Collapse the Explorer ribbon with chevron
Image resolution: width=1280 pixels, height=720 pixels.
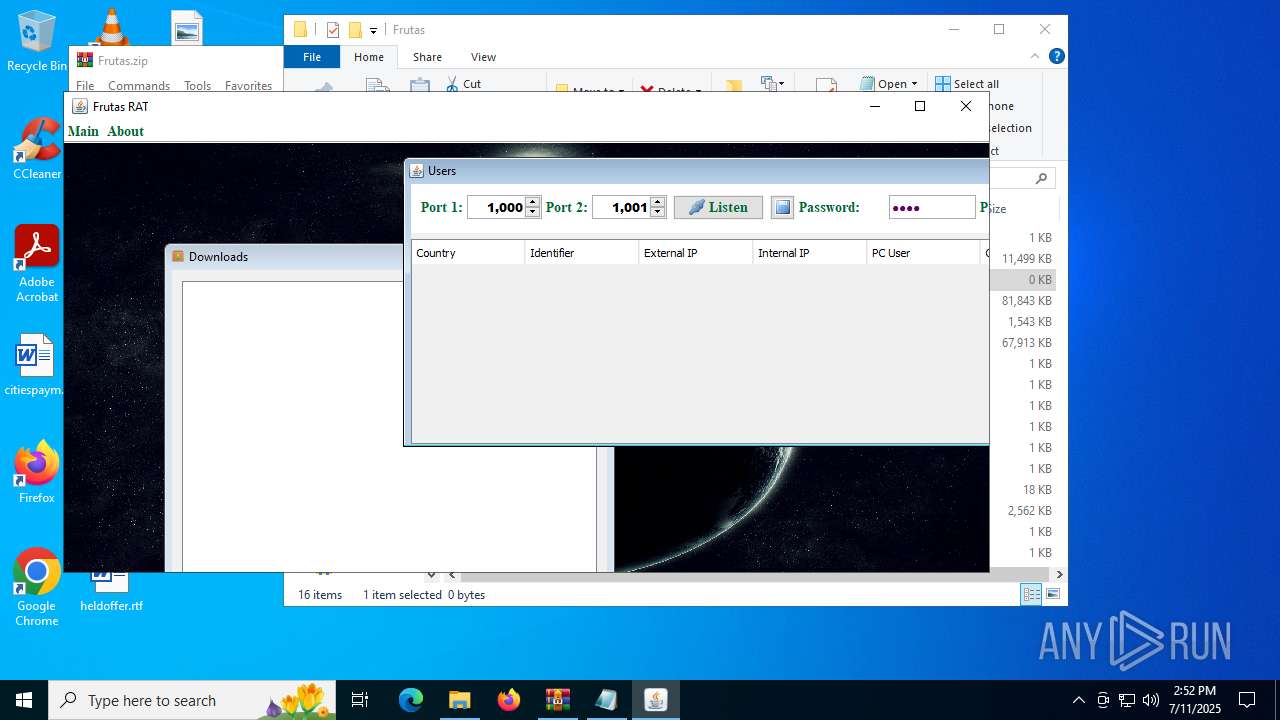coord(1035,56)
